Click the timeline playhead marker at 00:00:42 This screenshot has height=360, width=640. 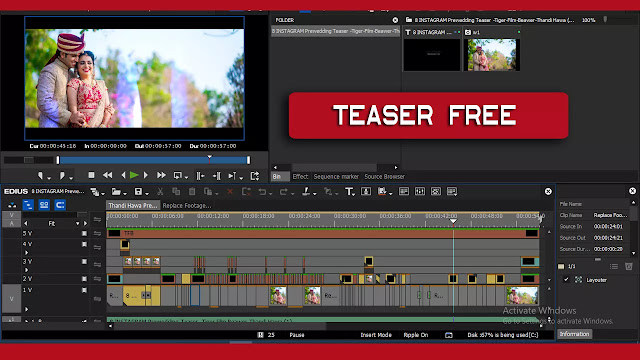pos(453,221)
